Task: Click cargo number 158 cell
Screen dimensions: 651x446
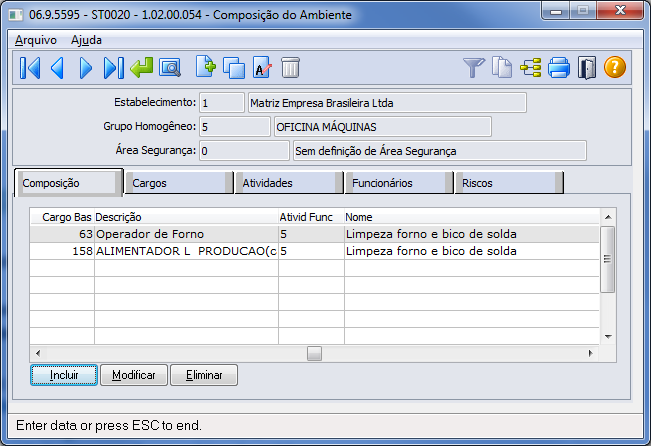Action: tap(62, 251)
